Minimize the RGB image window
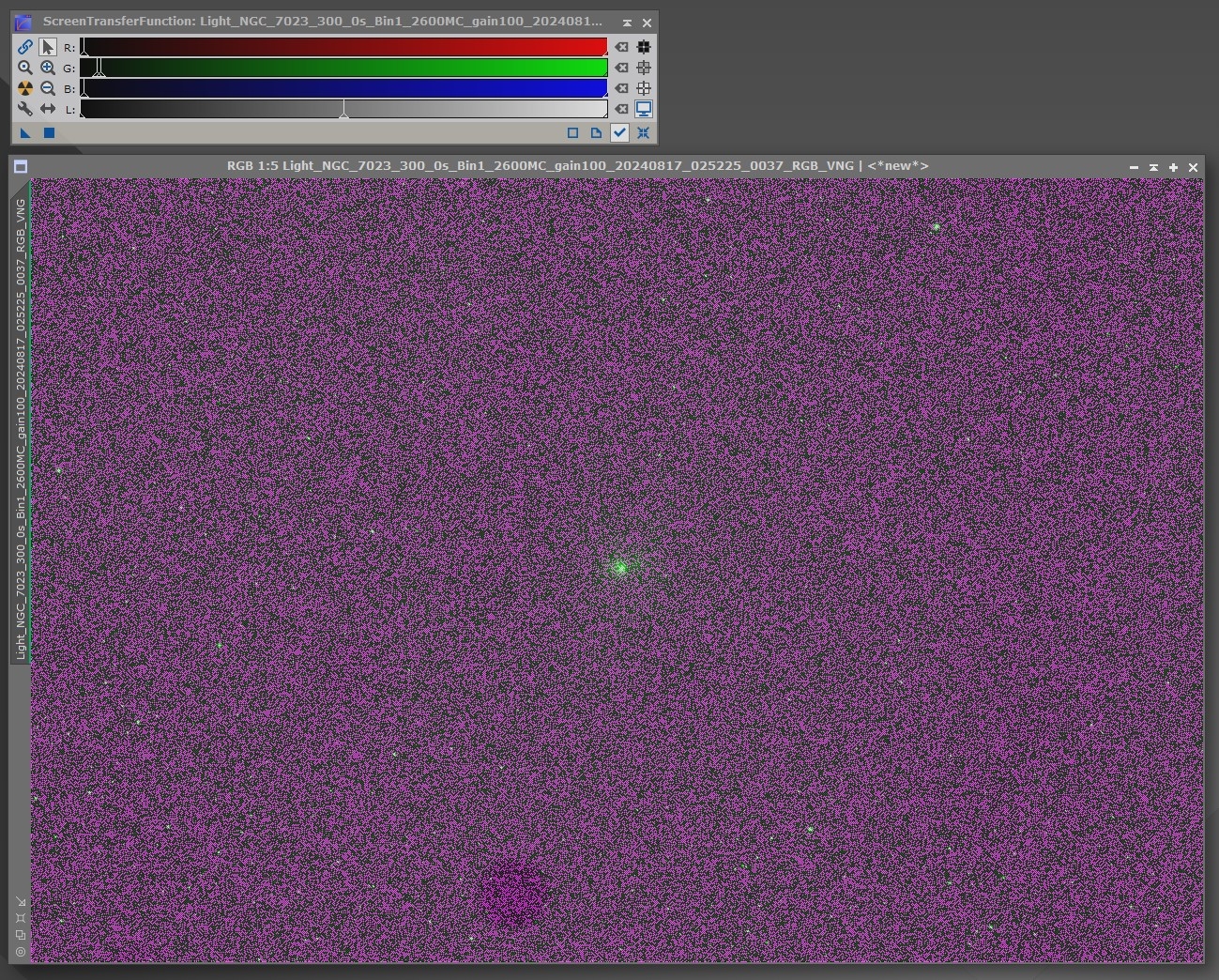1219x980 pixels. point(1134,167)
